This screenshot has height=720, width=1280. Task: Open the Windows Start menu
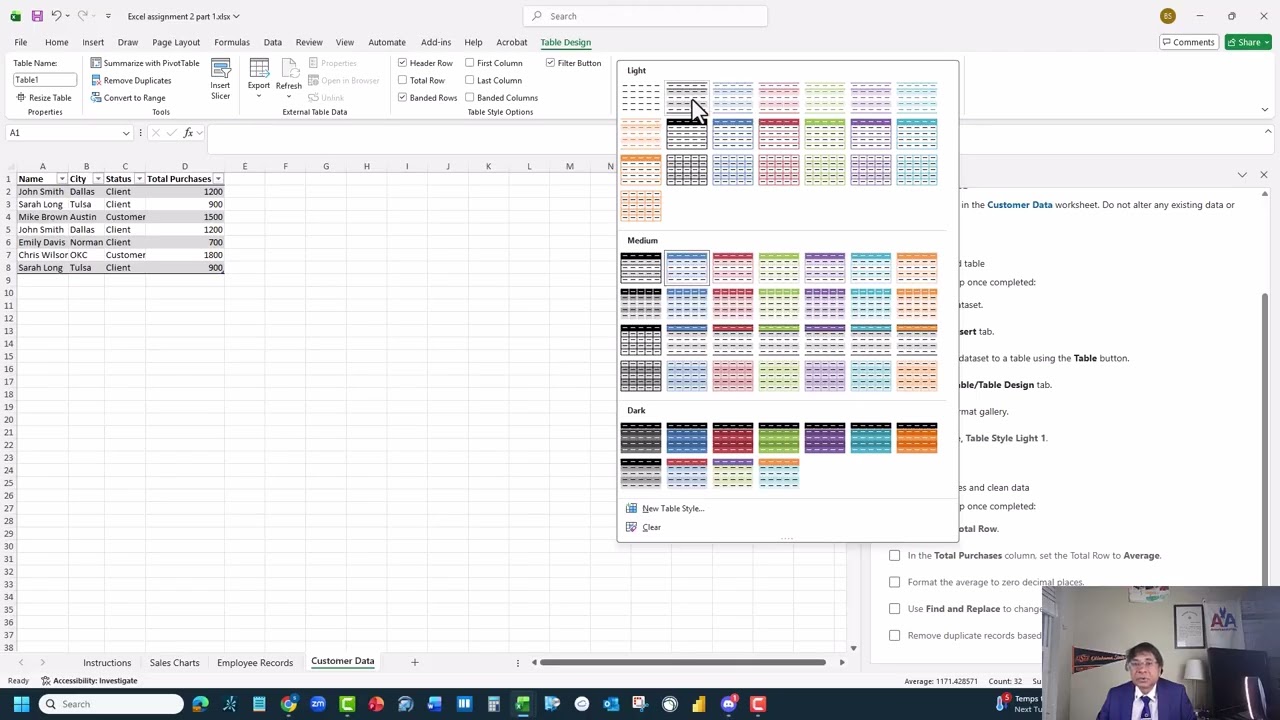coord(21,704)
